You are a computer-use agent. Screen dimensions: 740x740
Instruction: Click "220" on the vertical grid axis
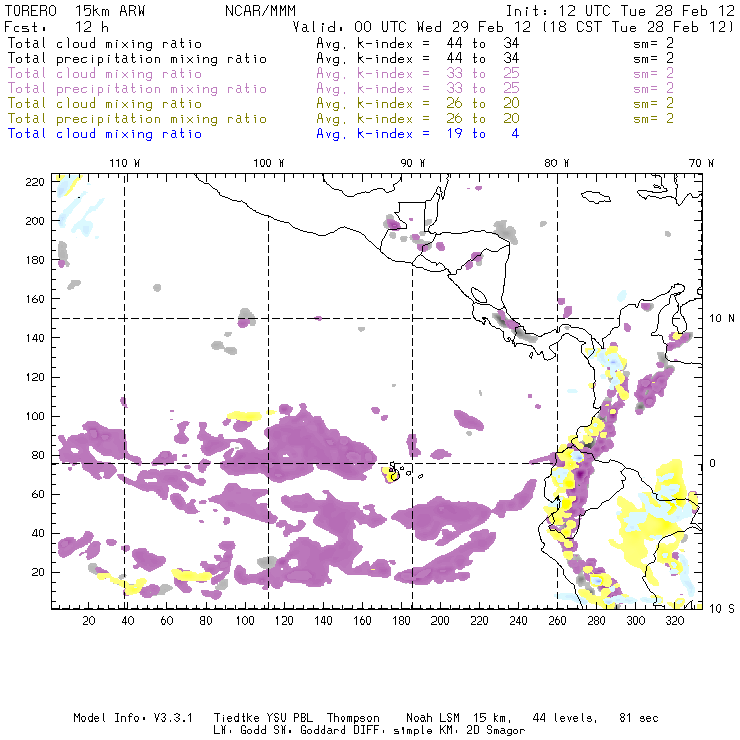[x=35, y=182]
